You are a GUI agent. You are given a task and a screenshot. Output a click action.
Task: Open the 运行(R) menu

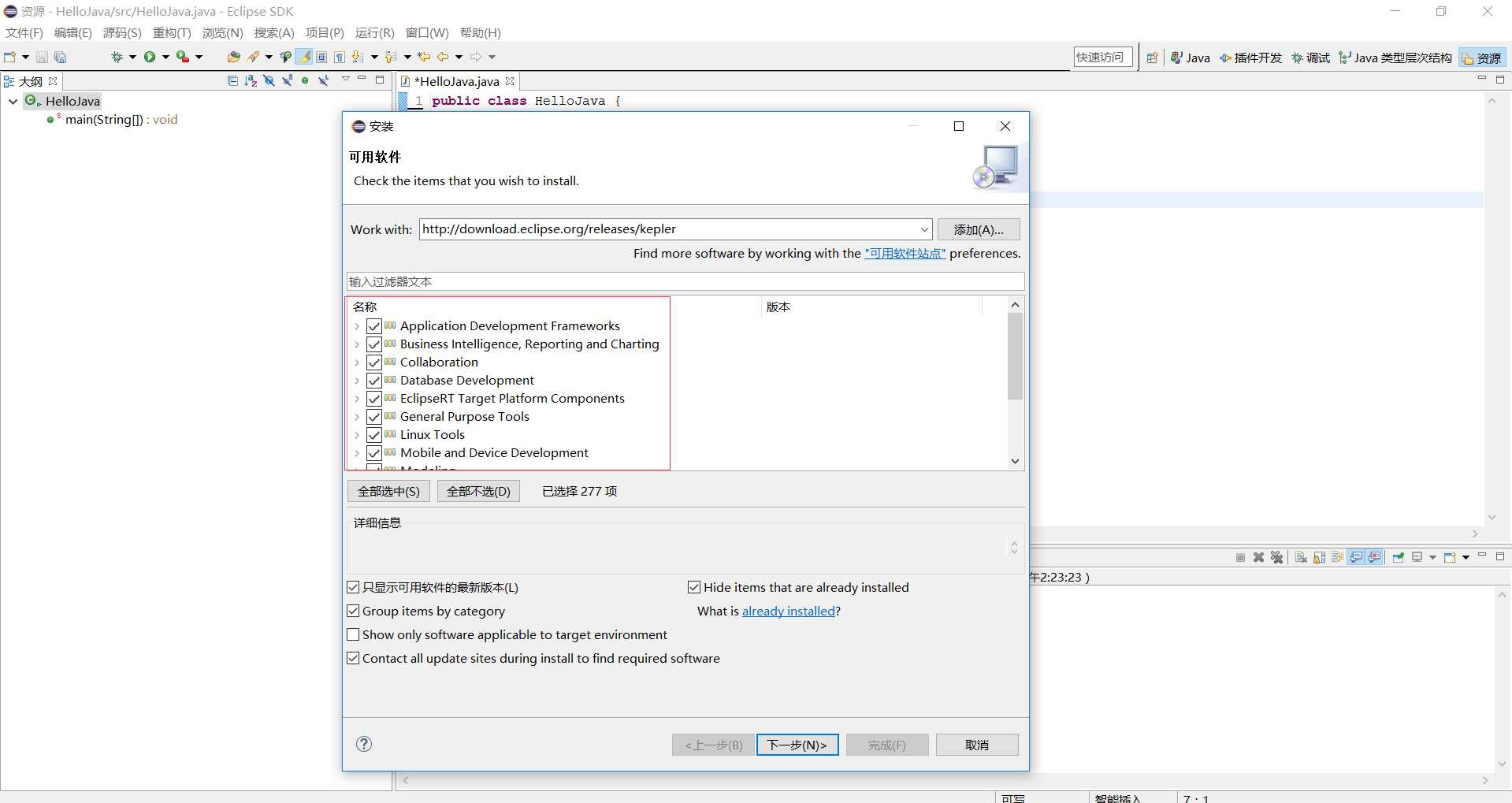pos(374,32)
